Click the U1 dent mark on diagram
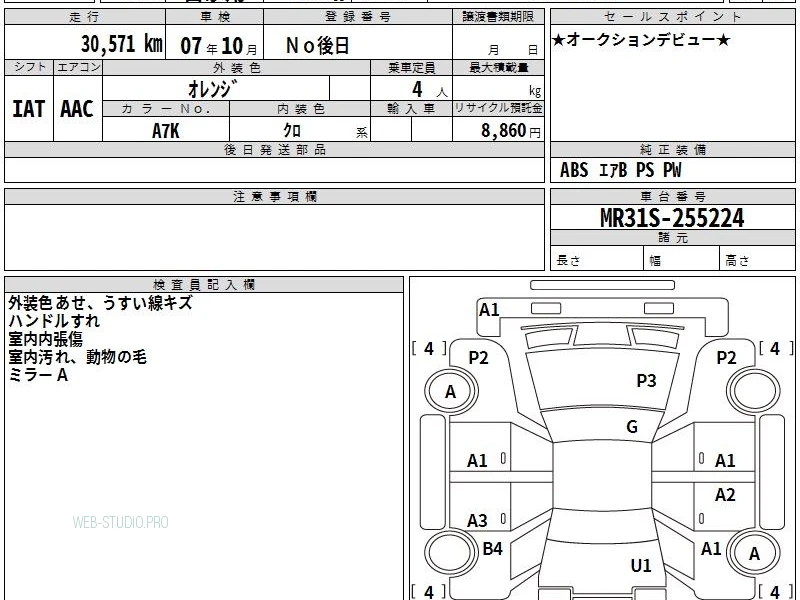The height and width of the screenshot is (600, 800). coord(641,566)
